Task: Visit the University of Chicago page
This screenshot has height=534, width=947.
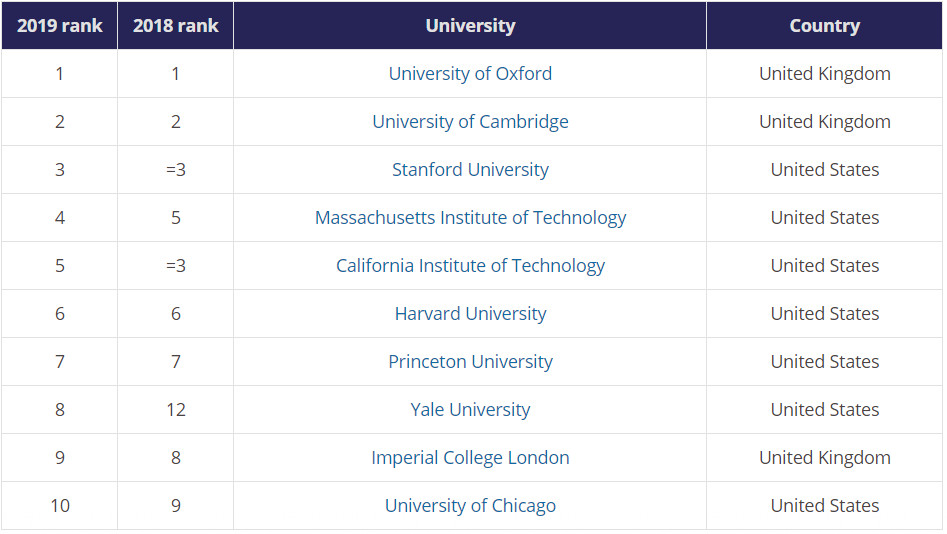Action: point(470,506)
